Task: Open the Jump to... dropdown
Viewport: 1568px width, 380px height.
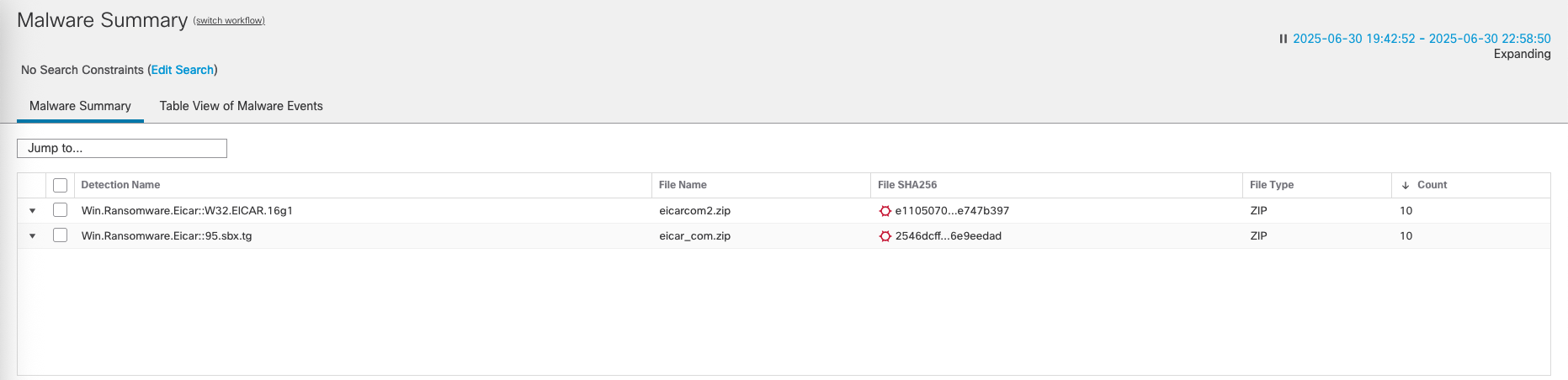Action: click(122, 148)
